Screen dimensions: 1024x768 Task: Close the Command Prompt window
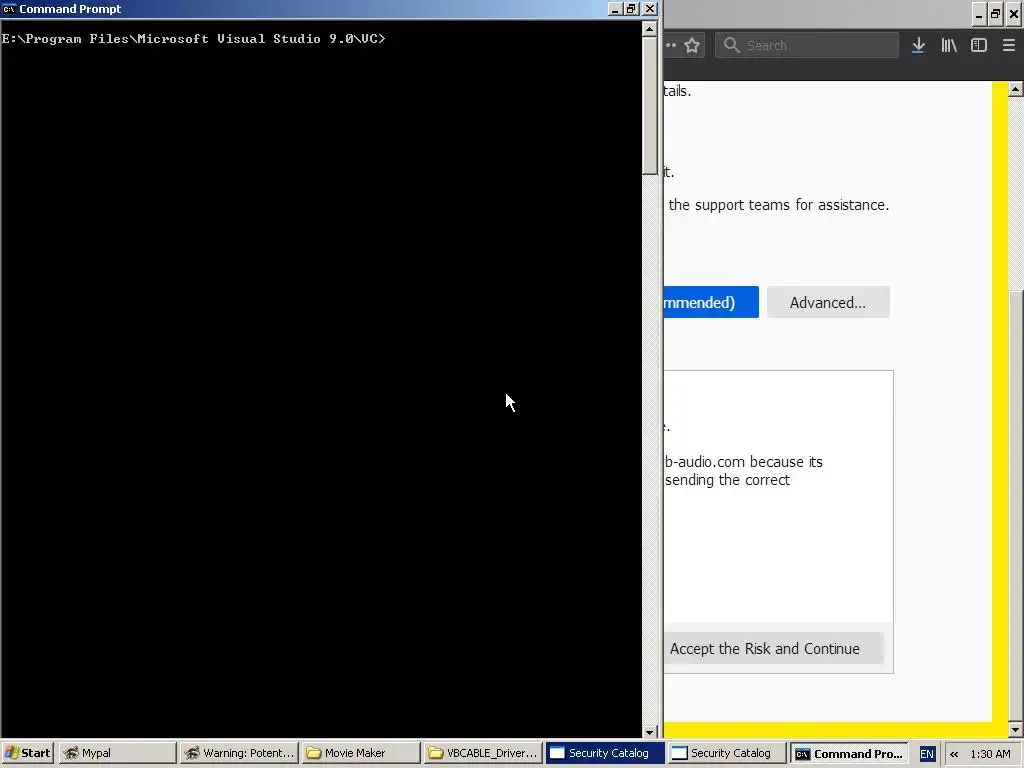[650, 9]
